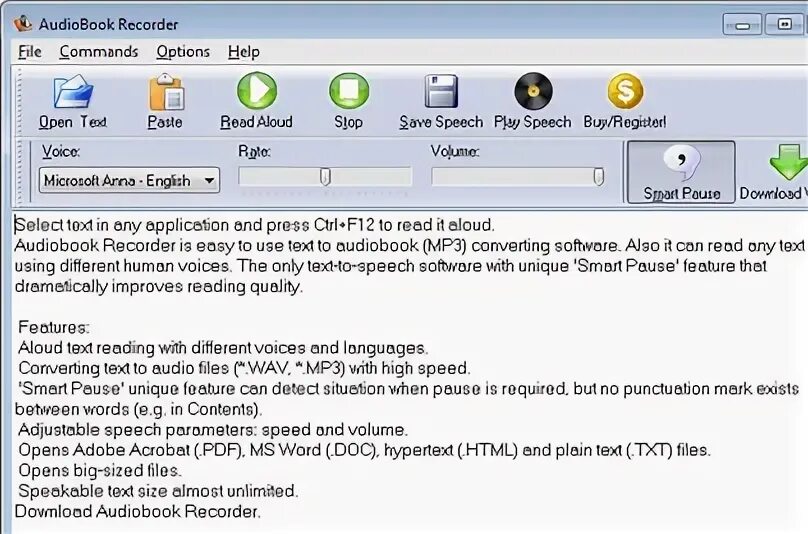This screenshot has height=534, width=808.
Task: Play saved speech with vinyl icon
Action: coord(533,91)
